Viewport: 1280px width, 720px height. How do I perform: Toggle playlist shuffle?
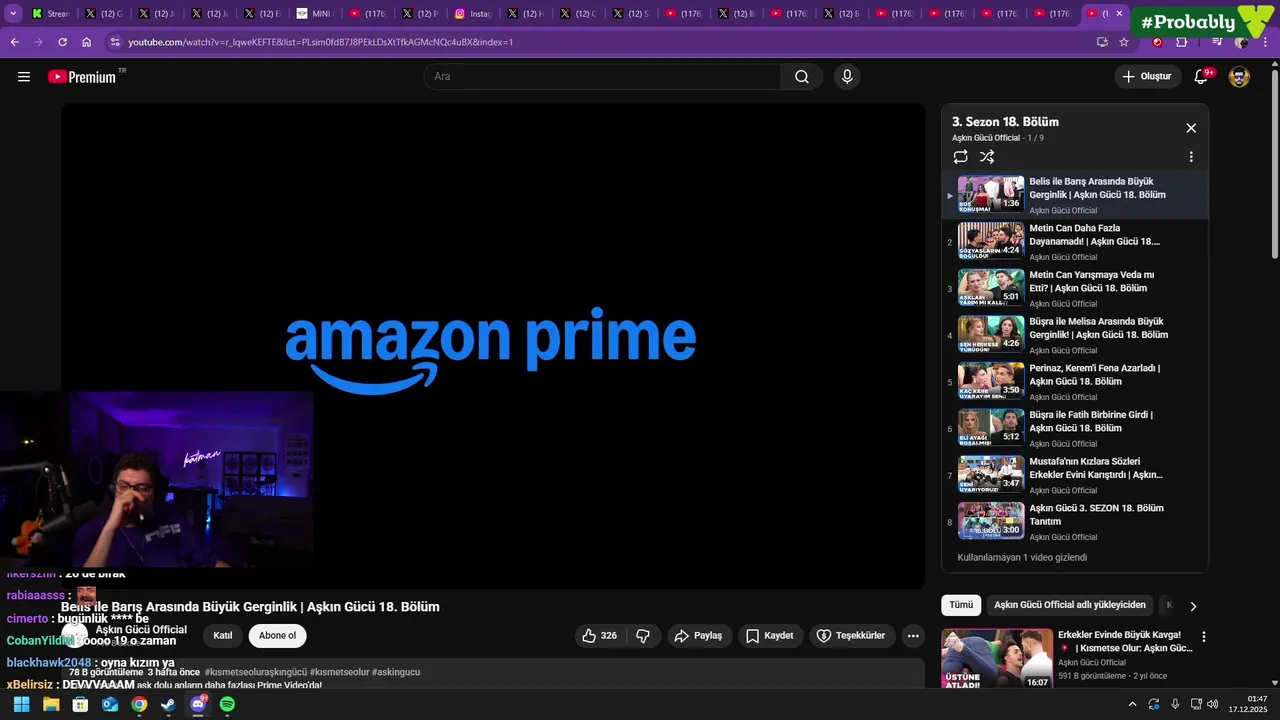pos(987,157)
